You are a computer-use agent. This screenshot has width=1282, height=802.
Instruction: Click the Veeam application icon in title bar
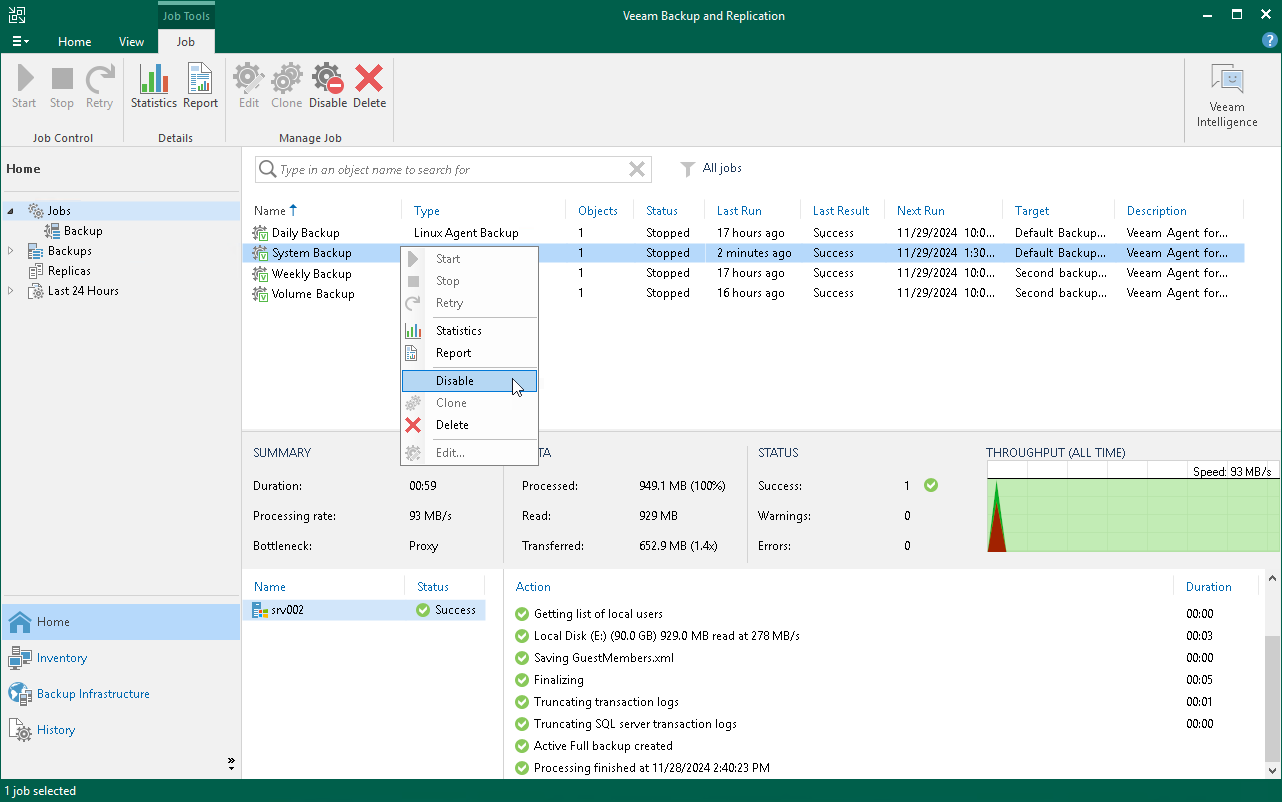tap(17, 15)
